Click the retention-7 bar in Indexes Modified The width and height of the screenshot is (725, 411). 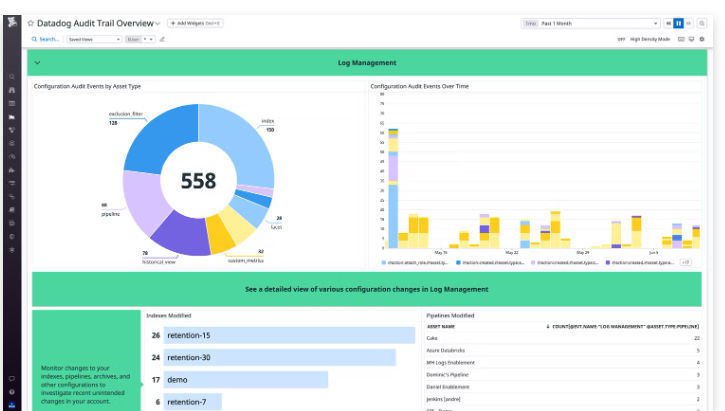coord(193,402)
